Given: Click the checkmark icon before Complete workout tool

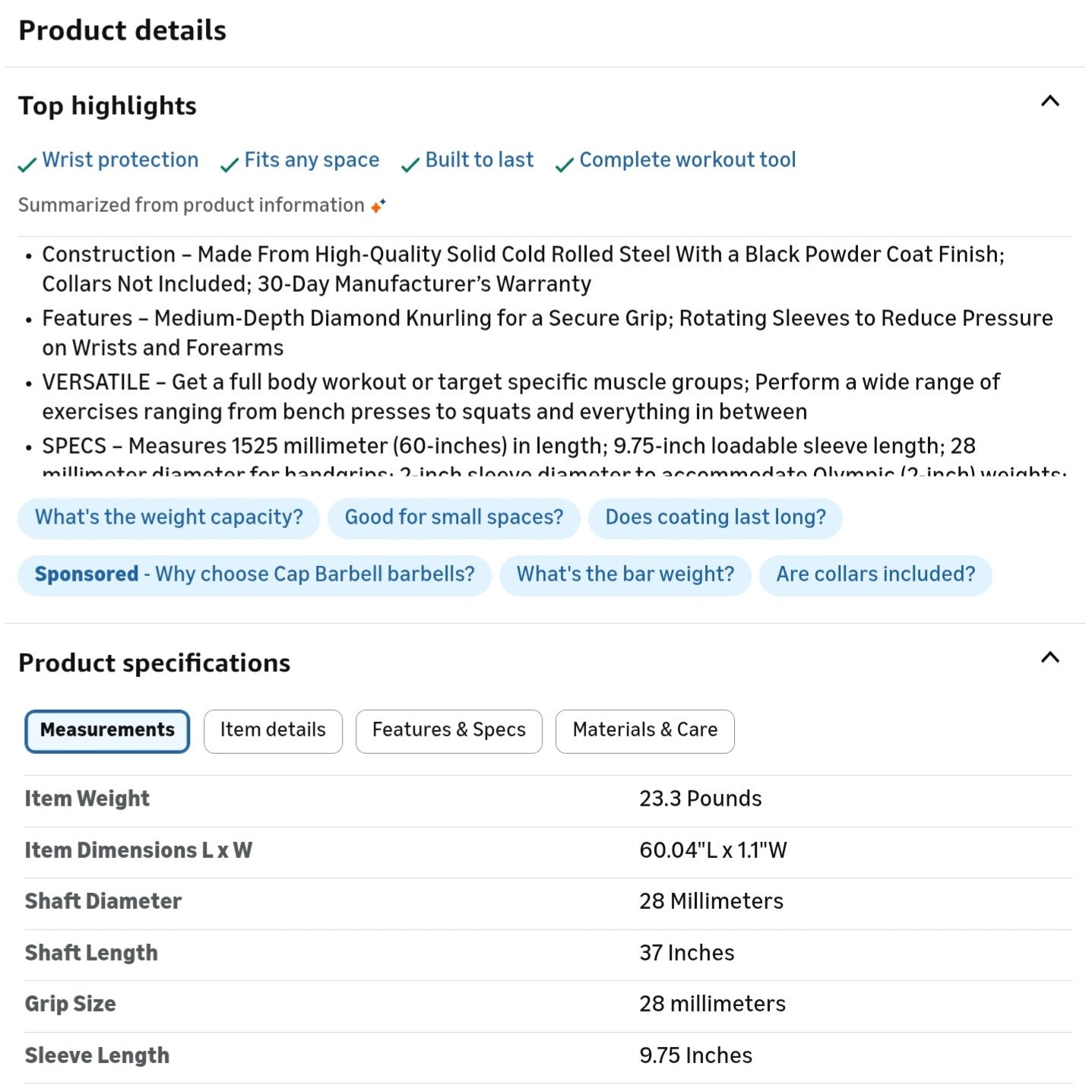Looking at the screenshot, I should tap(565, 164).
